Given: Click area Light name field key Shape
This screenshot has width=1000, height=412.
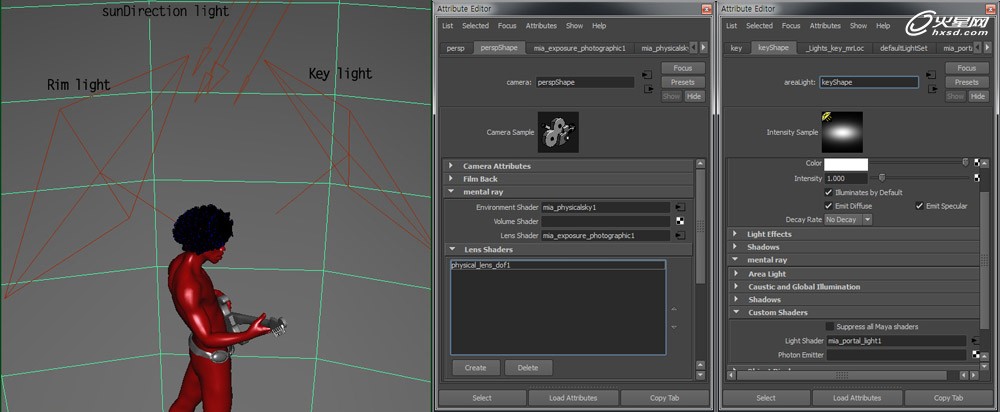Looking at the screenshot, I should tap(869, 82).
